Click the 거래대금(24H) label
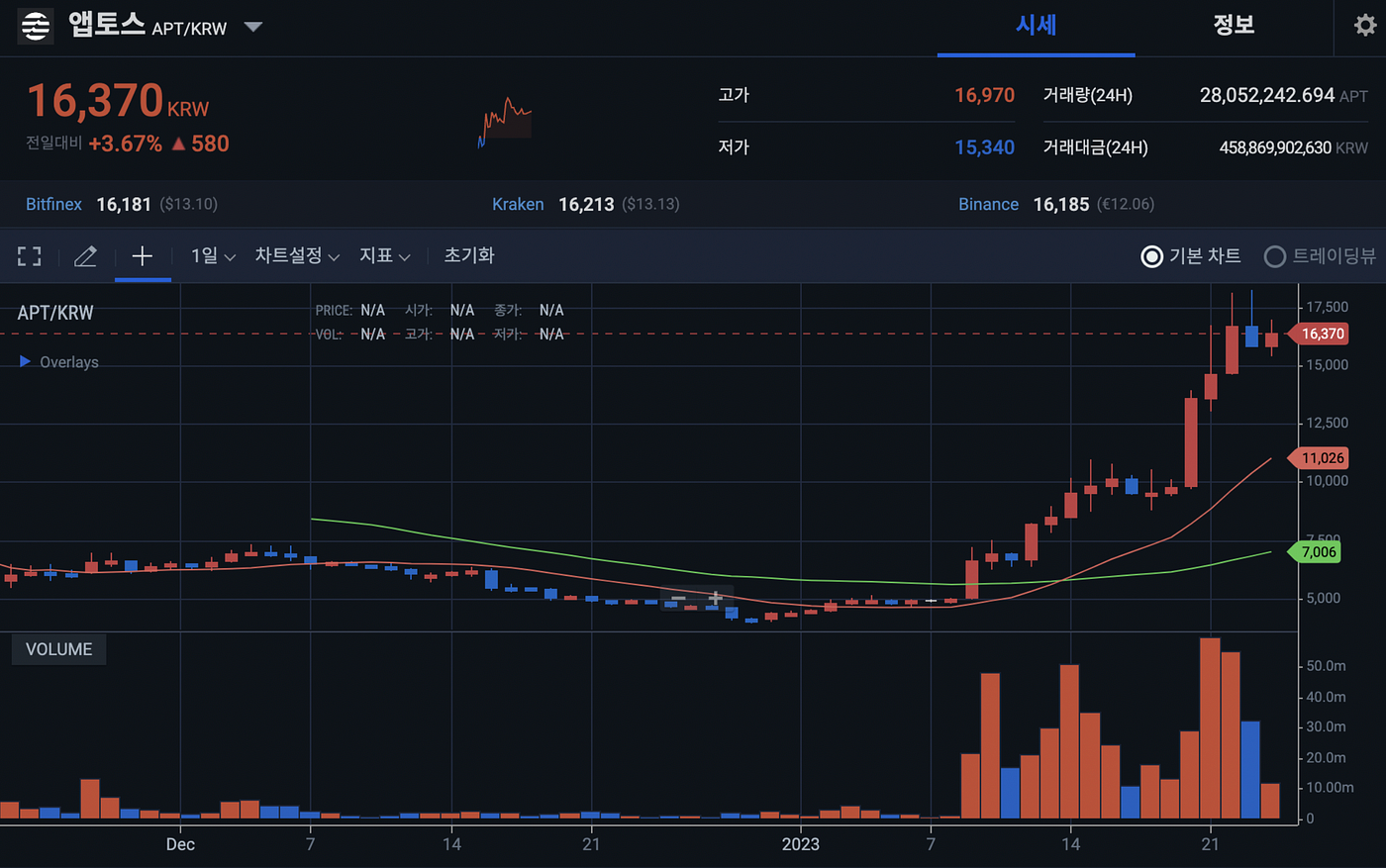This screenshot has height=868, width=1386. click(1095, 147)
